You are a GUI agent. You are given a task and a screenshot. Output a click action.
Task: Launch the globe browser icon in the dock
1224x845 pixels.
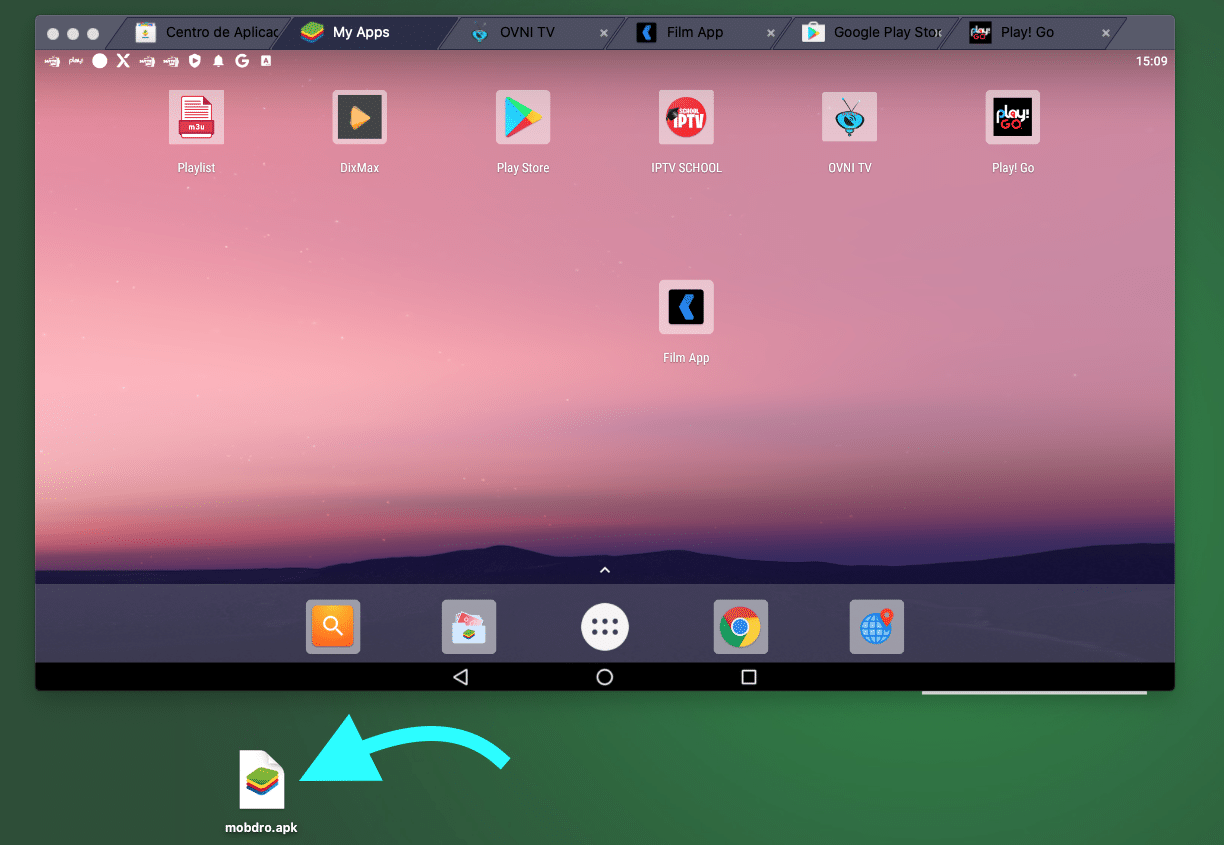877,627
